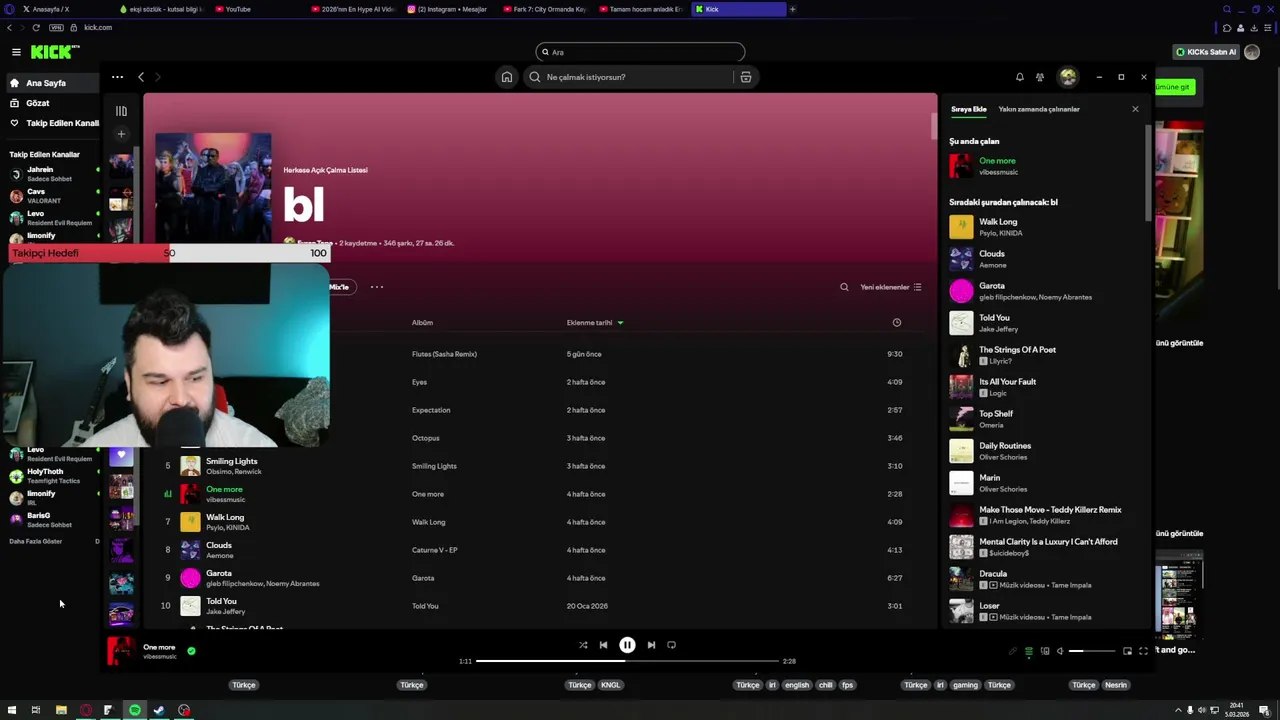The width and height of the screenshot is (1280, 720).
Task: Sort by duration clock icon column
Action: pyautogui.click(x=897, y=323)
